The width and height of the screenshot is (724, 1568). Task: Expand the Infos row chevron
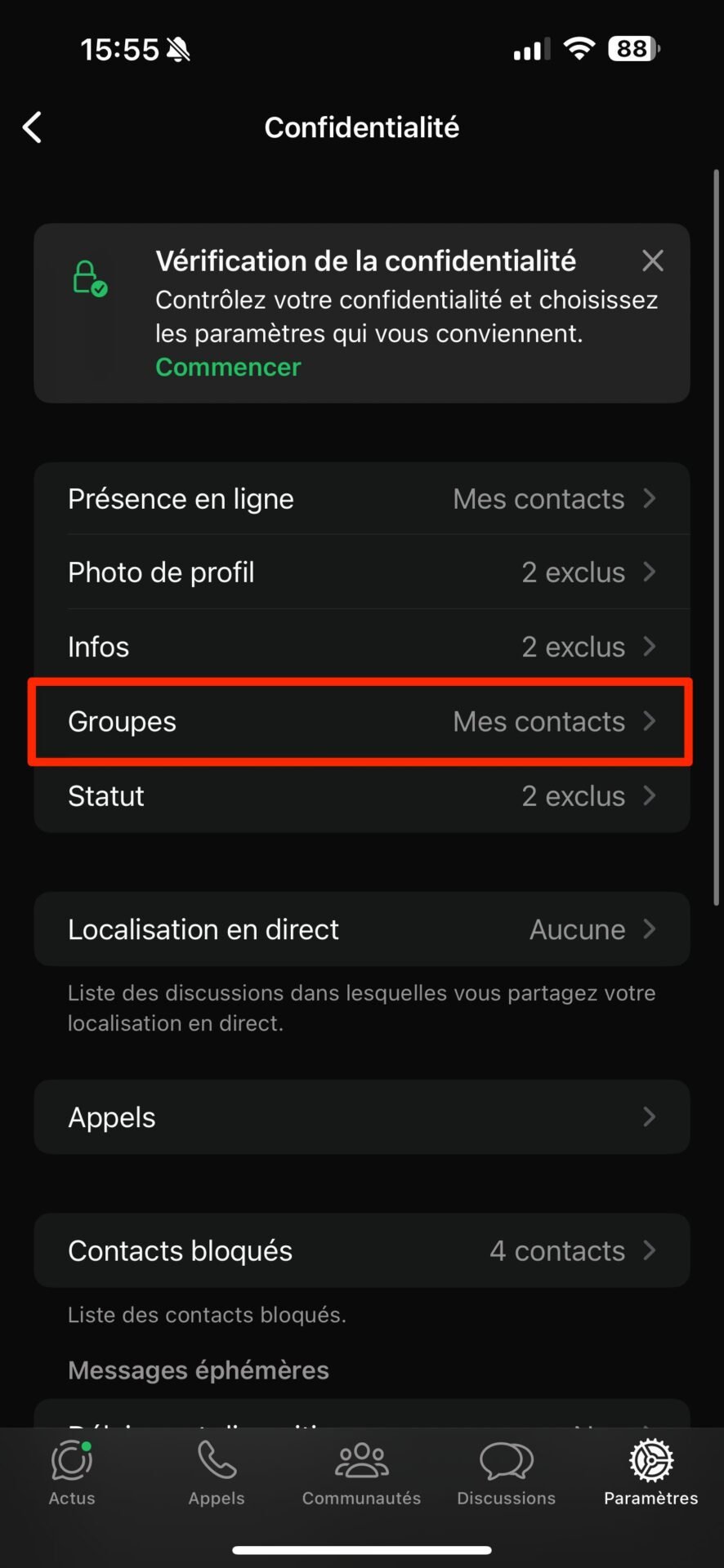click(650, 647)
